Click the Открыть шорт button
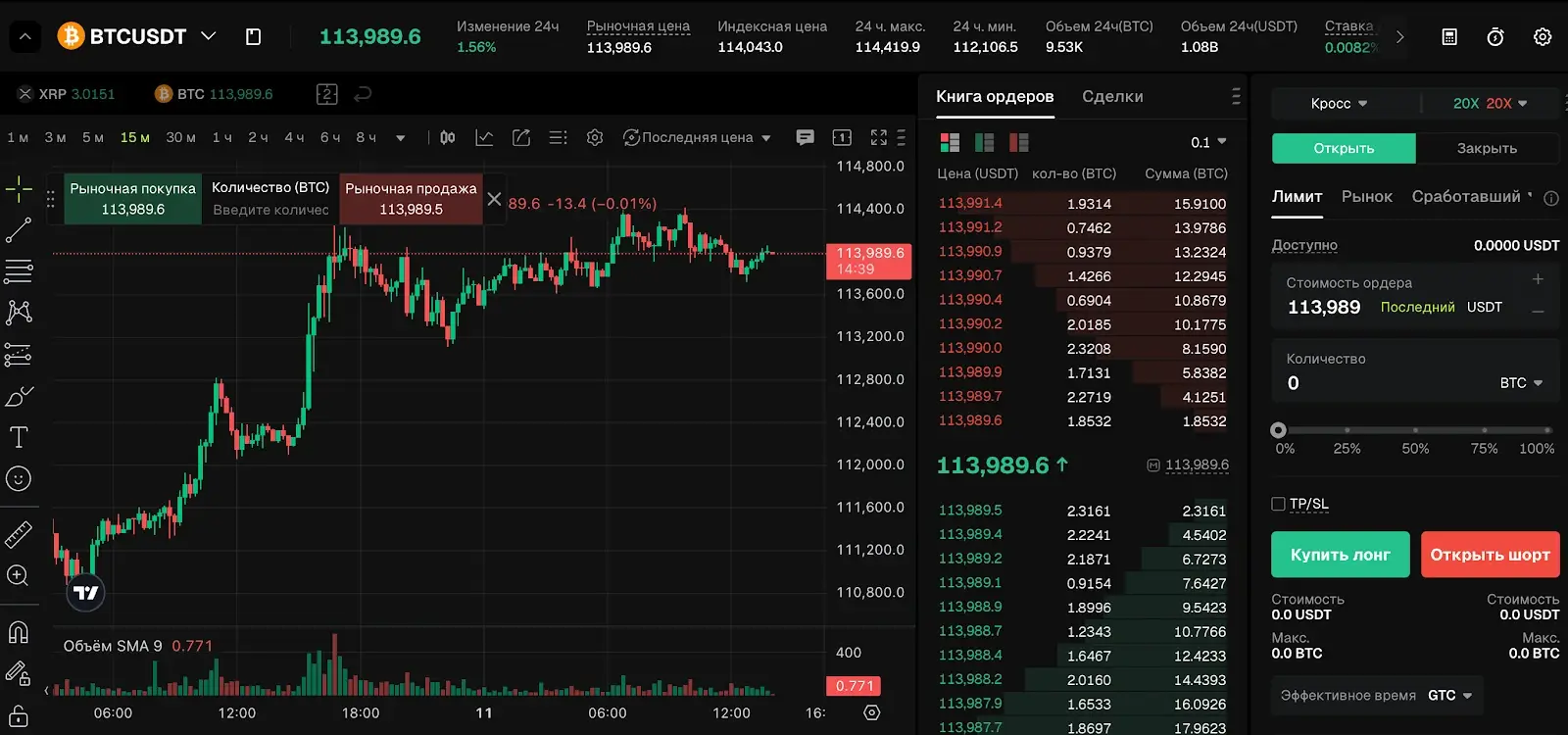1568x735 pixels. click(1490, 555)
